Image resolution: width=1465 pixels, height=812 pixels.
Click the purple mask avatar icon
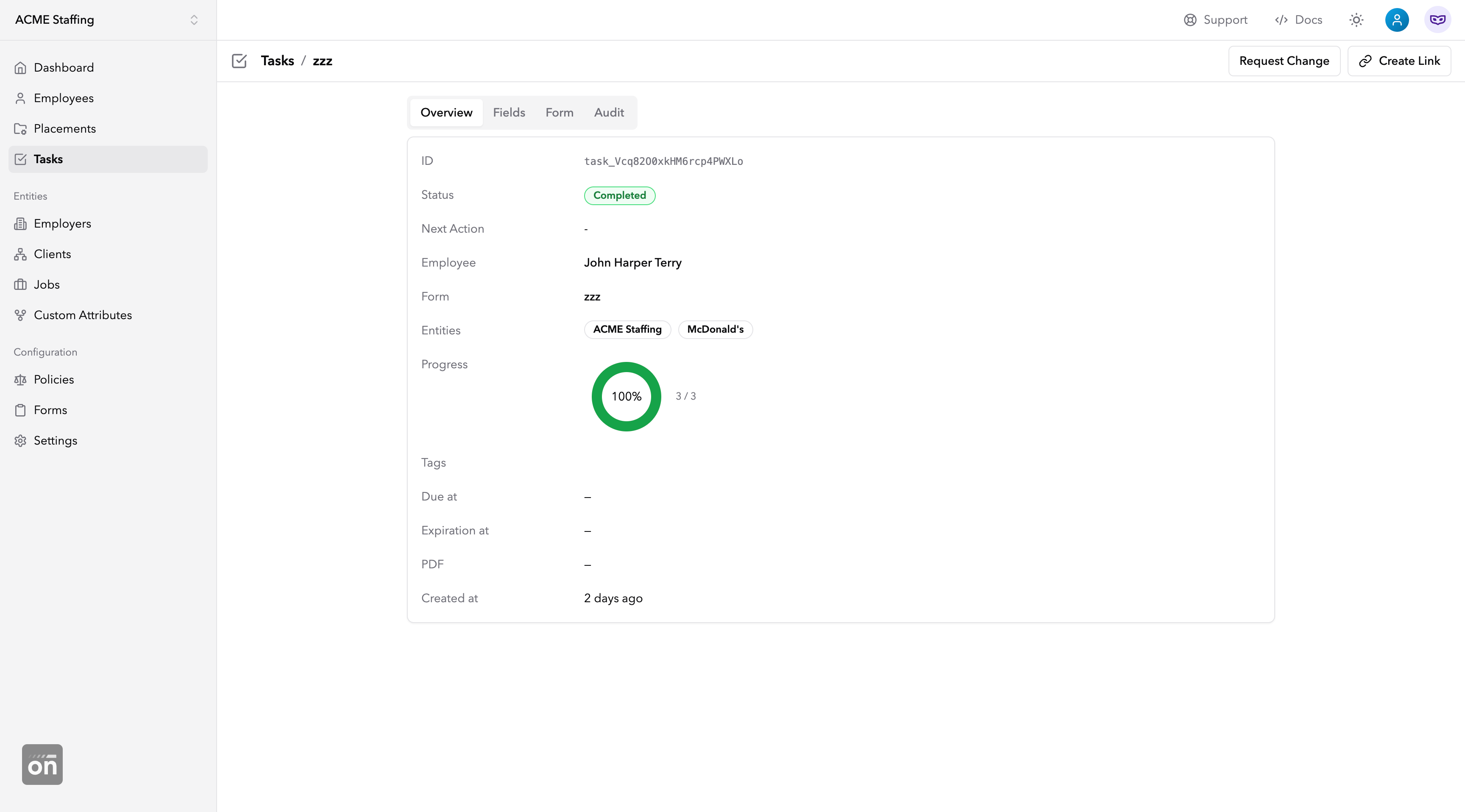(1437, 20)
